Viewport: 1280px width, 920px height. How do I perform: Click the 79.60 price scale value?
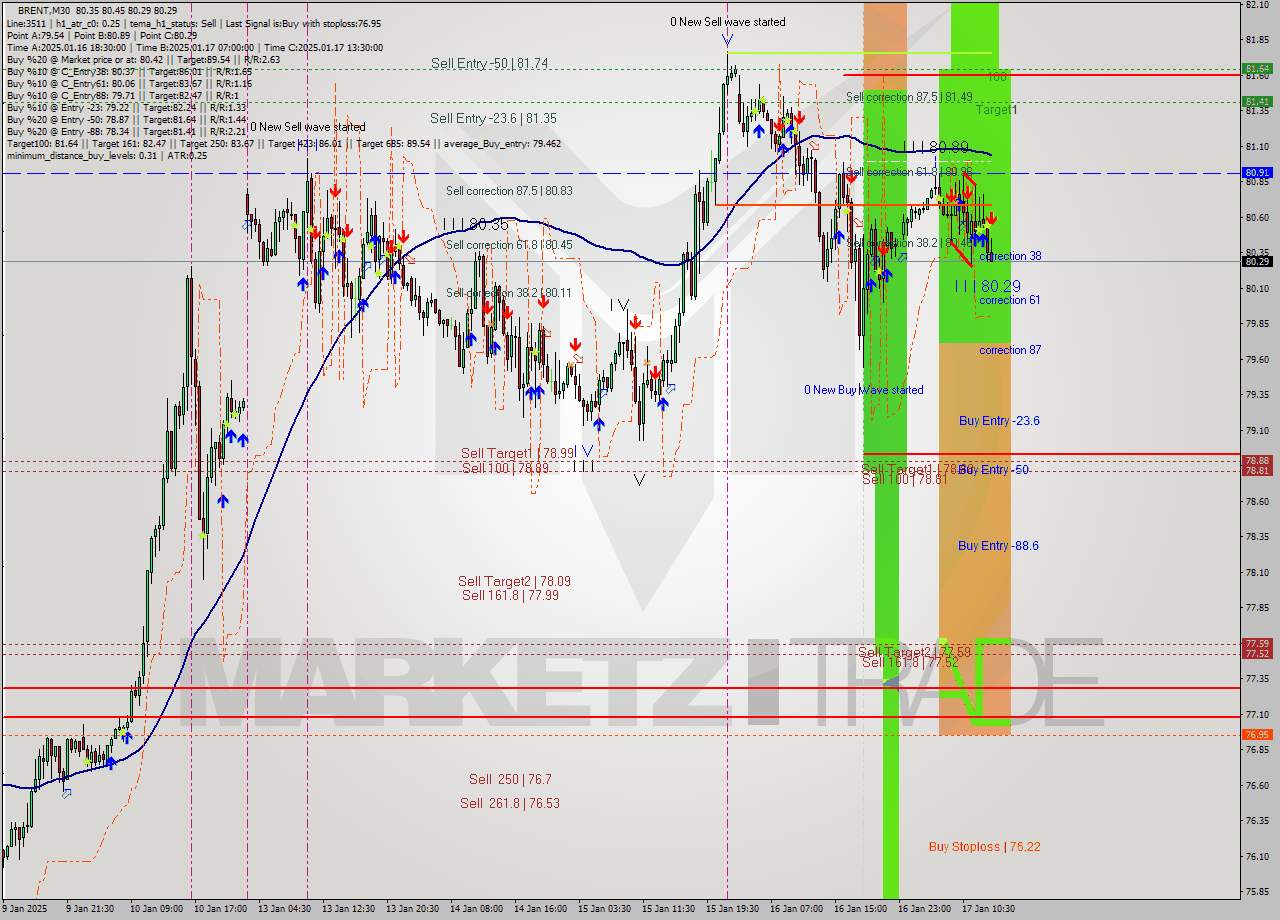click(1257, 359)
